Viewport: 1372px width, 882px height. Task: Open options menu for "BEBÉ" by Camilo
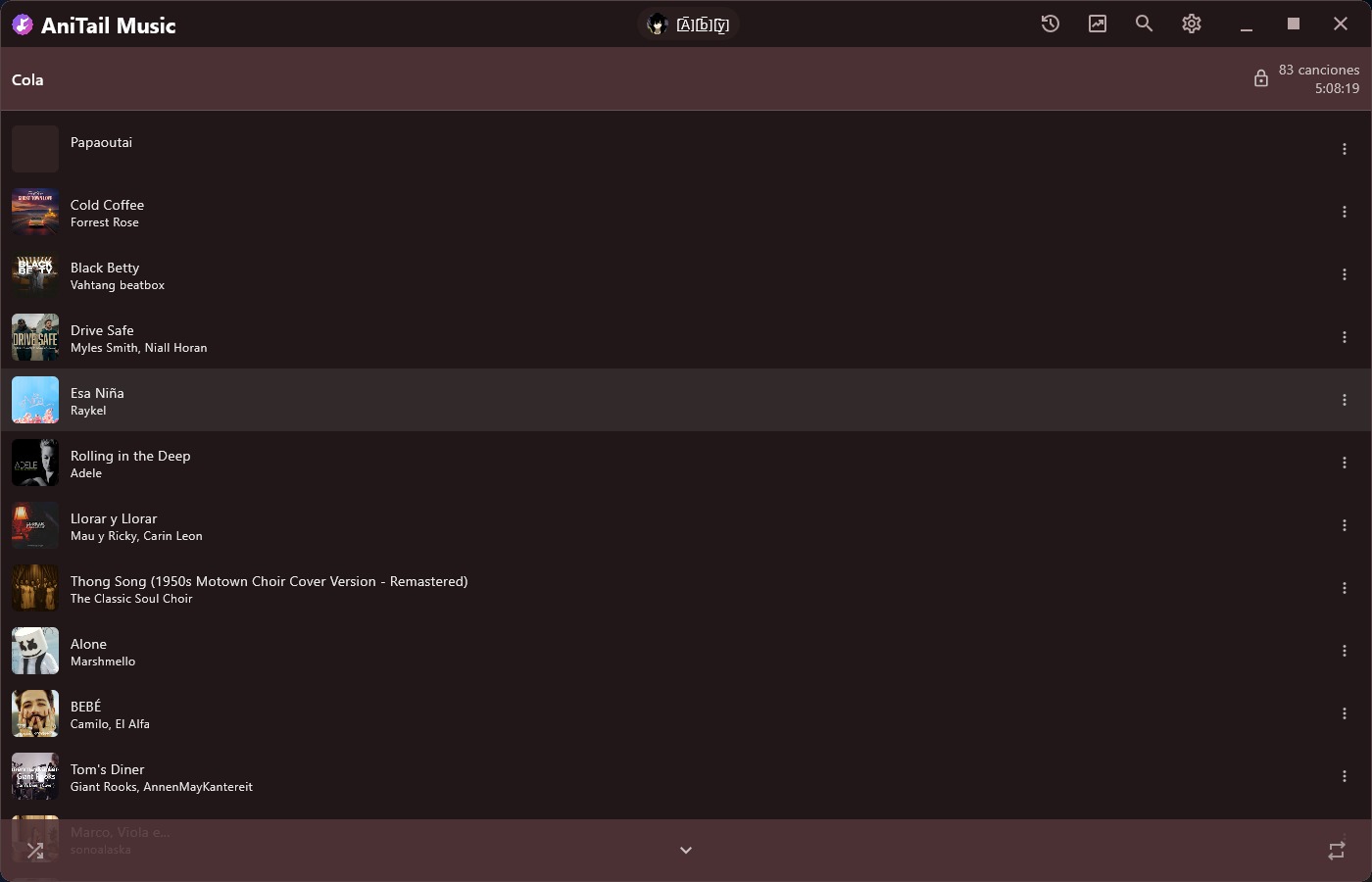1344,713
